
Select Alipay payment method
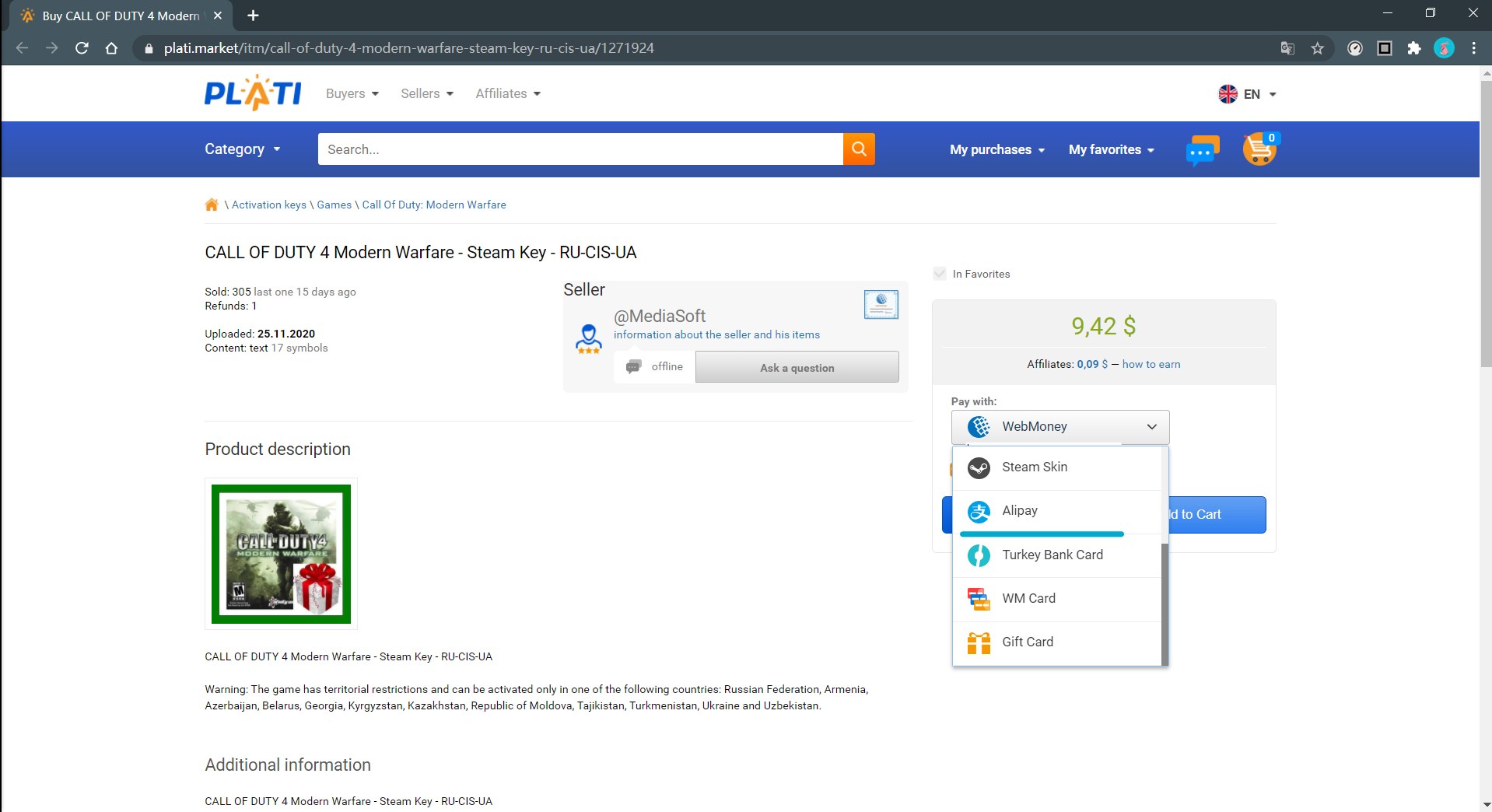1057,511
